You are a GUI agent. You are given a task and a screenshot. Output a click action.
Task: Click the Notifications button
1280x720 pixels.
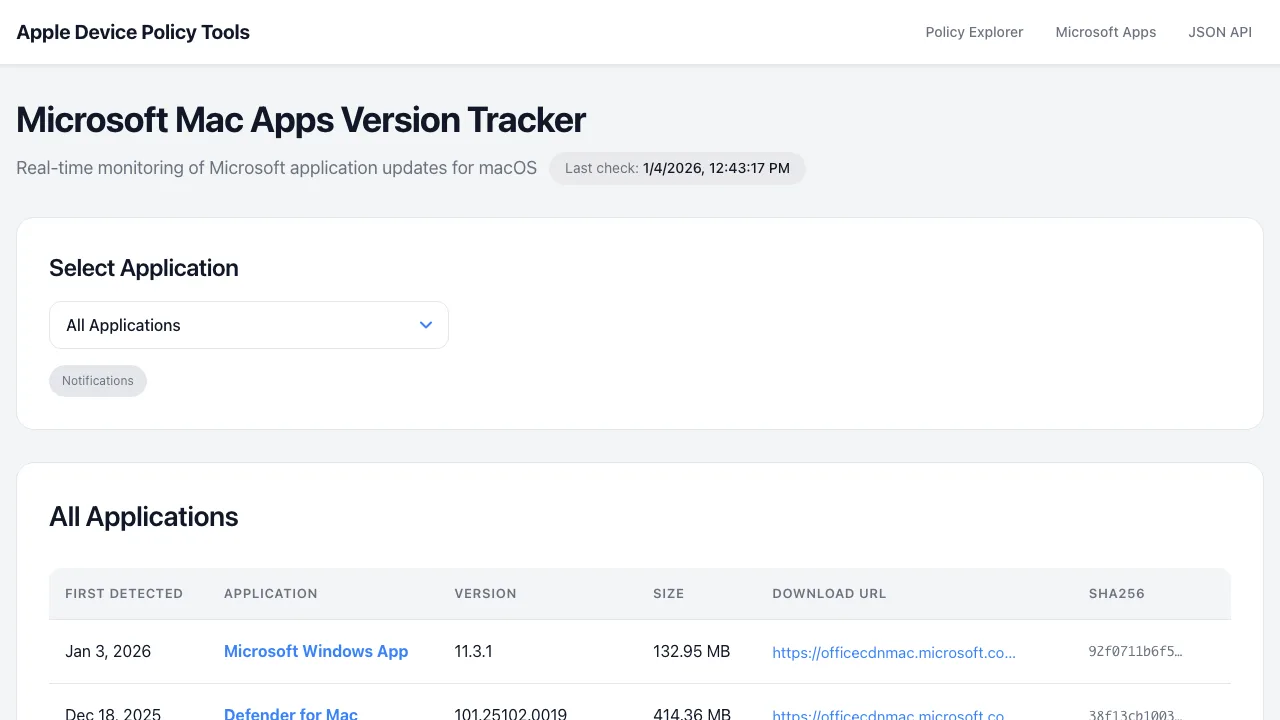pos(98,381)
